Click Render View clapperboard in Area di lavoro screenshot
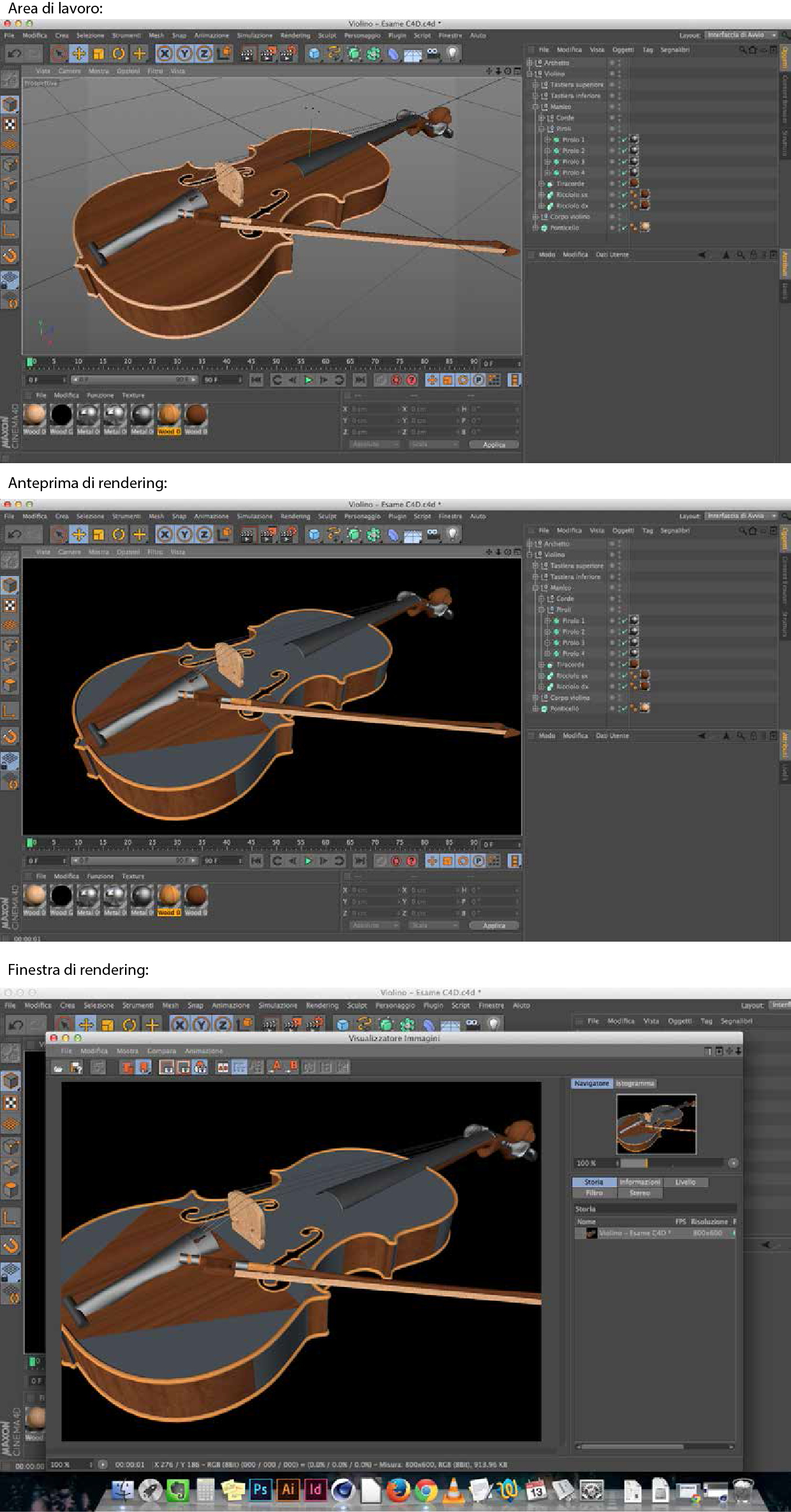Image resolution: width=791 pixels, height=1512 pixels. (x=248, y=54)
